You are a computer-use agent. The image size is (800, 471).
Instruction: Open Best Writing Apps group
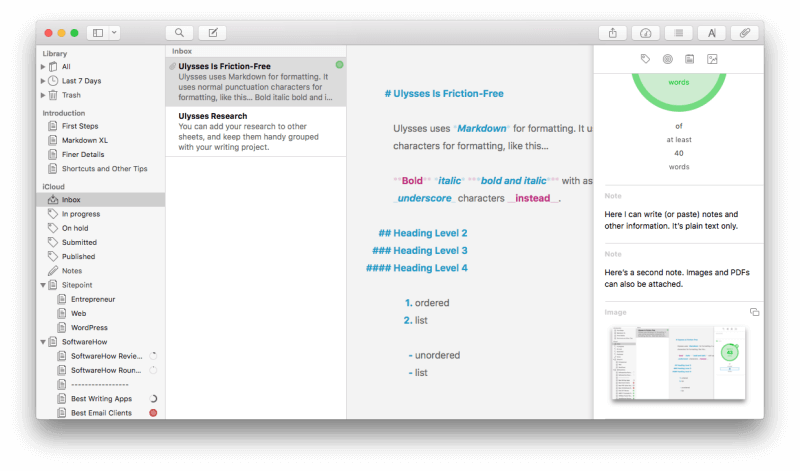pyautogui.click(x=101, y=399)
